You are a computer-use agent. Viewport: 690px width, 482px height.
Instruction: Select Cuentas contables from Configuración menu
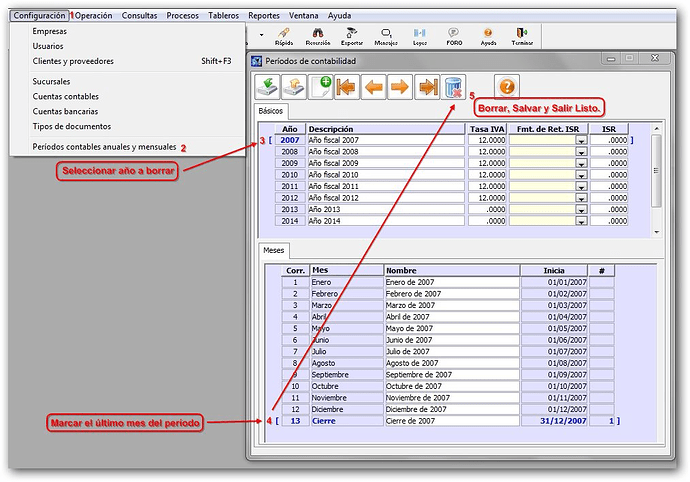(x=65, y=96)
